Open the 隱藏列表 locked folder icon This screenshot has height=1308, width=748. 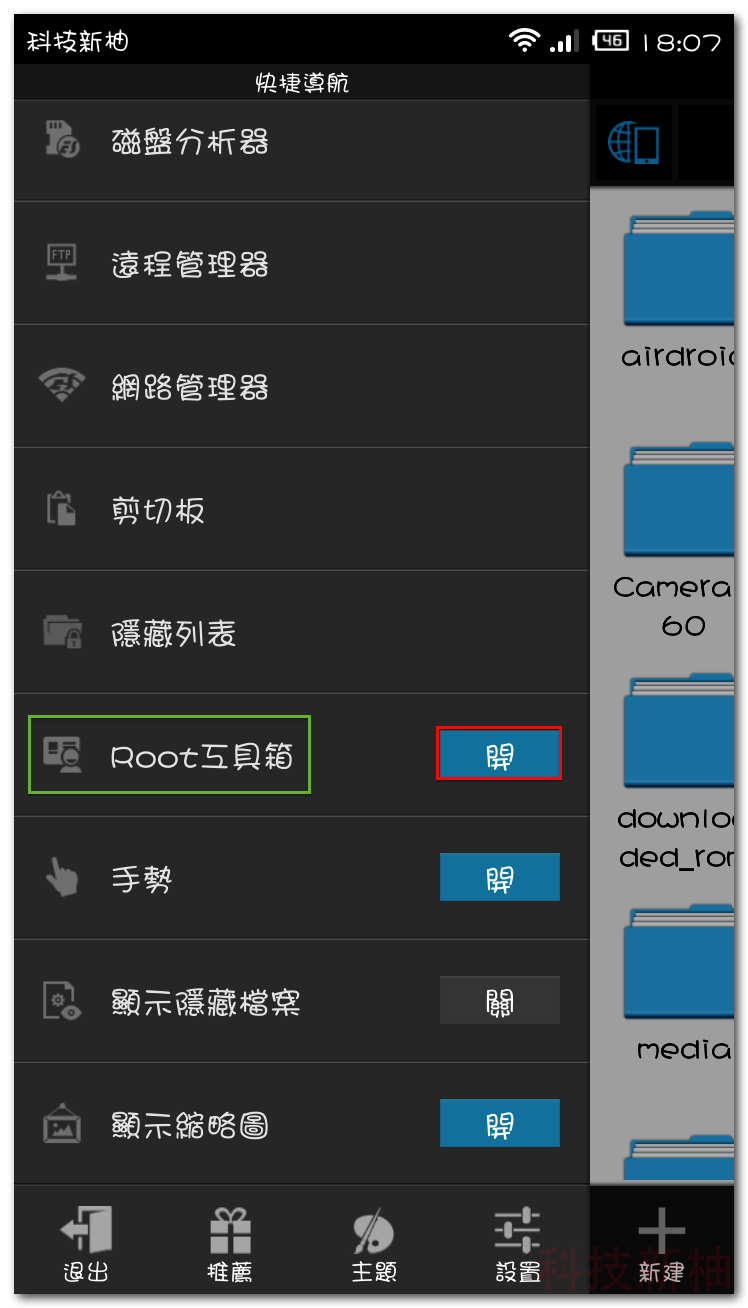[x=62, y=632]
